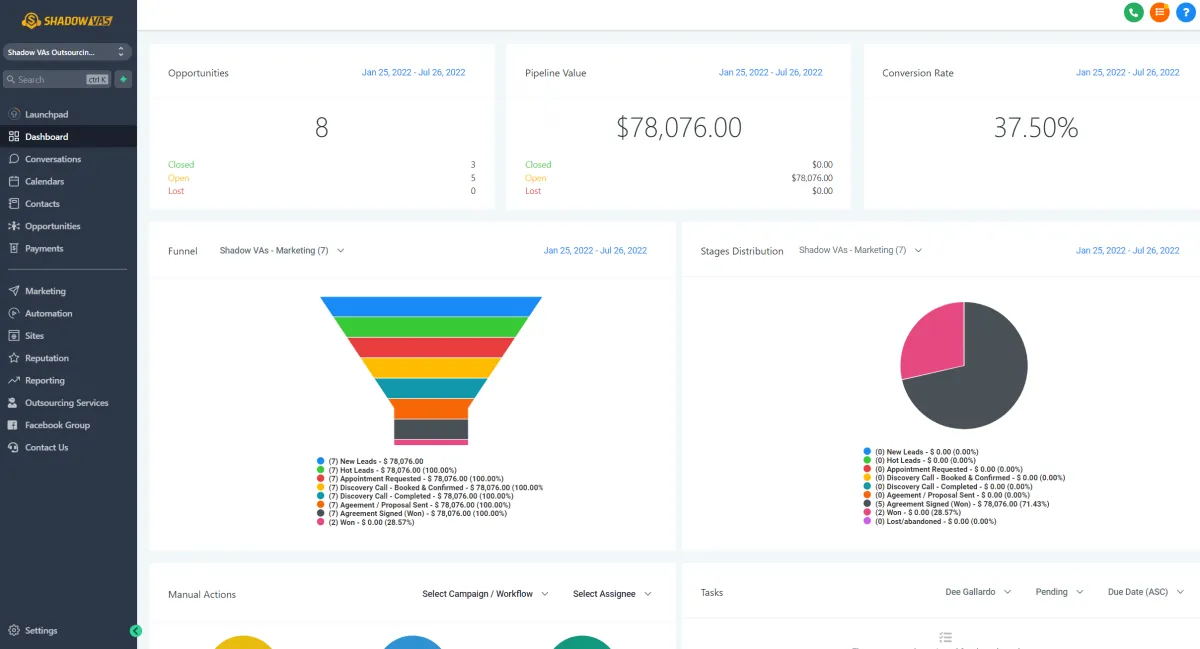
Task: Click the "Tasks" card heading
Action: tap(712, 593)
